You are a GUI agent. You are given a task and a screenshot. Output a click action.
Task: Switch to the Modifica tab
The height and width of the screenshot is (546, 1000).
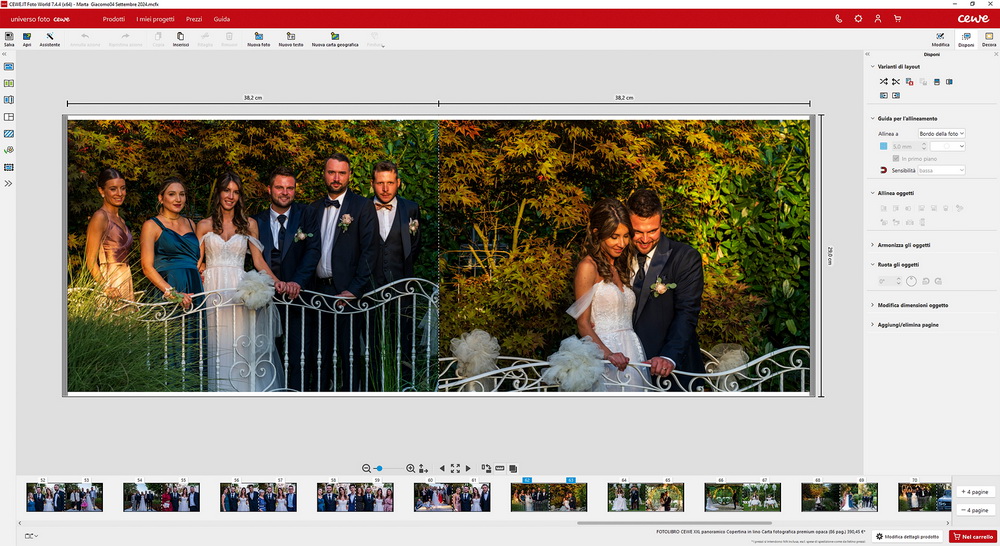click(940, 39)
